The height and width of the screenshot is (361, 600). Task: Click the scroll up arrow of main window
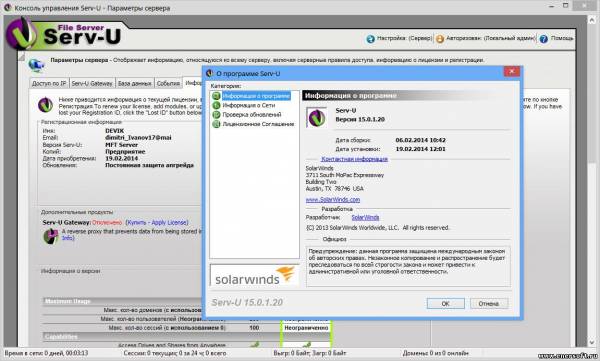[592, 20]
